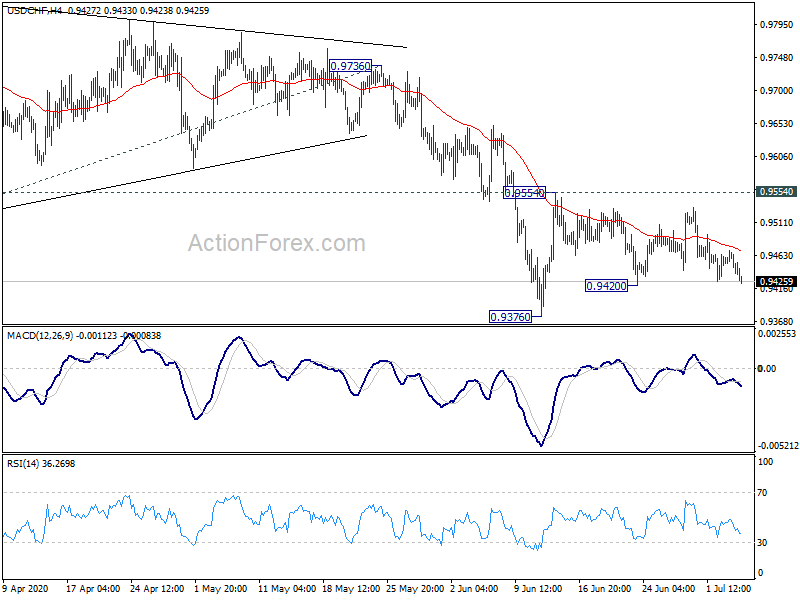800x600 pixels.
Task: Click the 16 Jun 20:00 date label
Action: 604,589
